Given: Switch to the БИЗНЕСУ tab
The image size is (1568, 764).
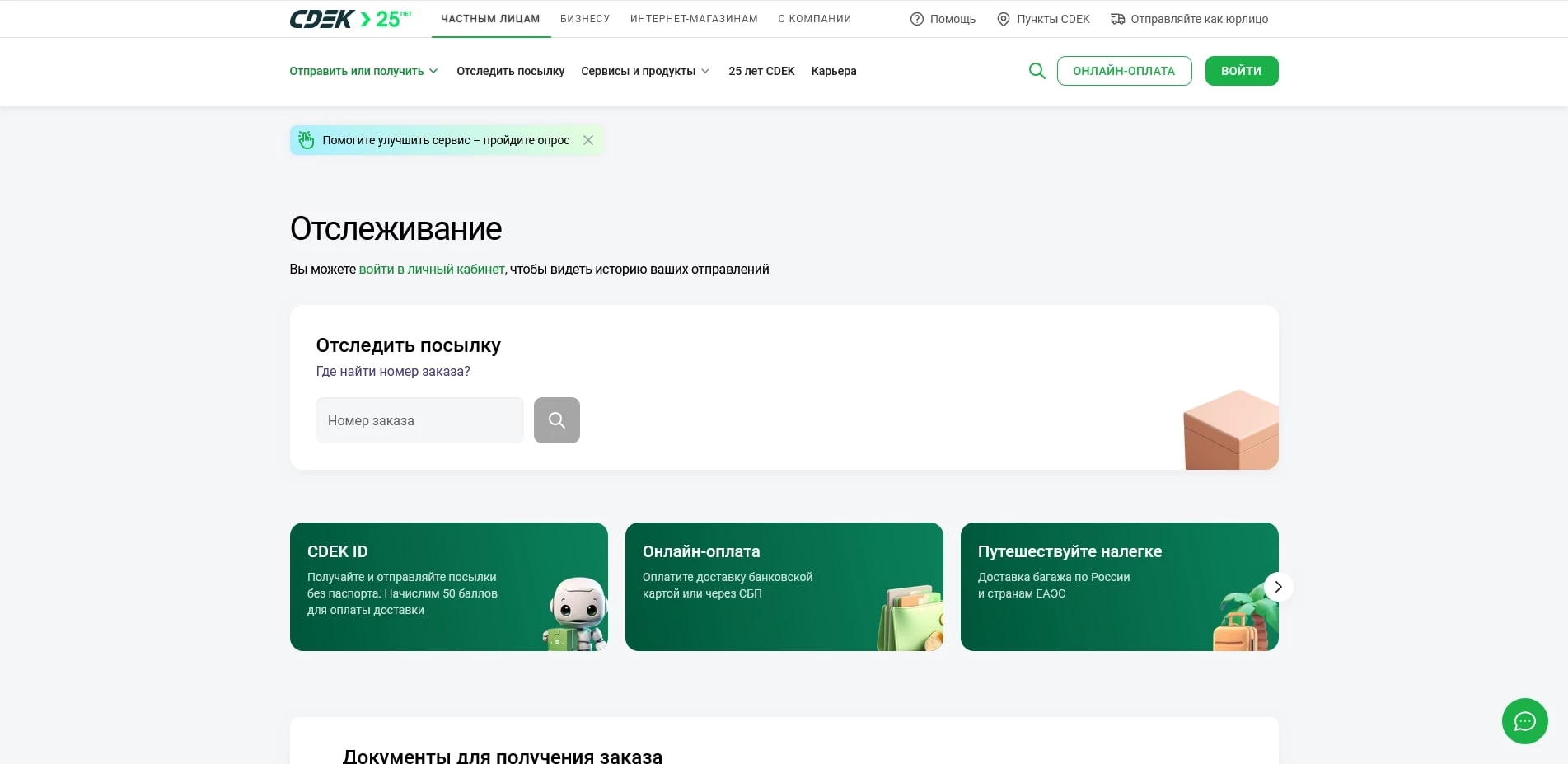Looking at the screenshot, I should 584,18.
